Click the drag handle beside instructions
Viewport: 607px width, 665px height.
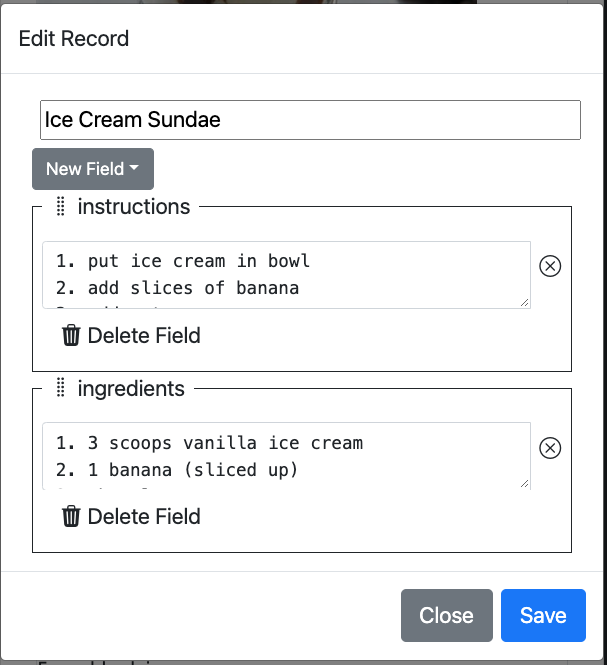coord(61,207)
